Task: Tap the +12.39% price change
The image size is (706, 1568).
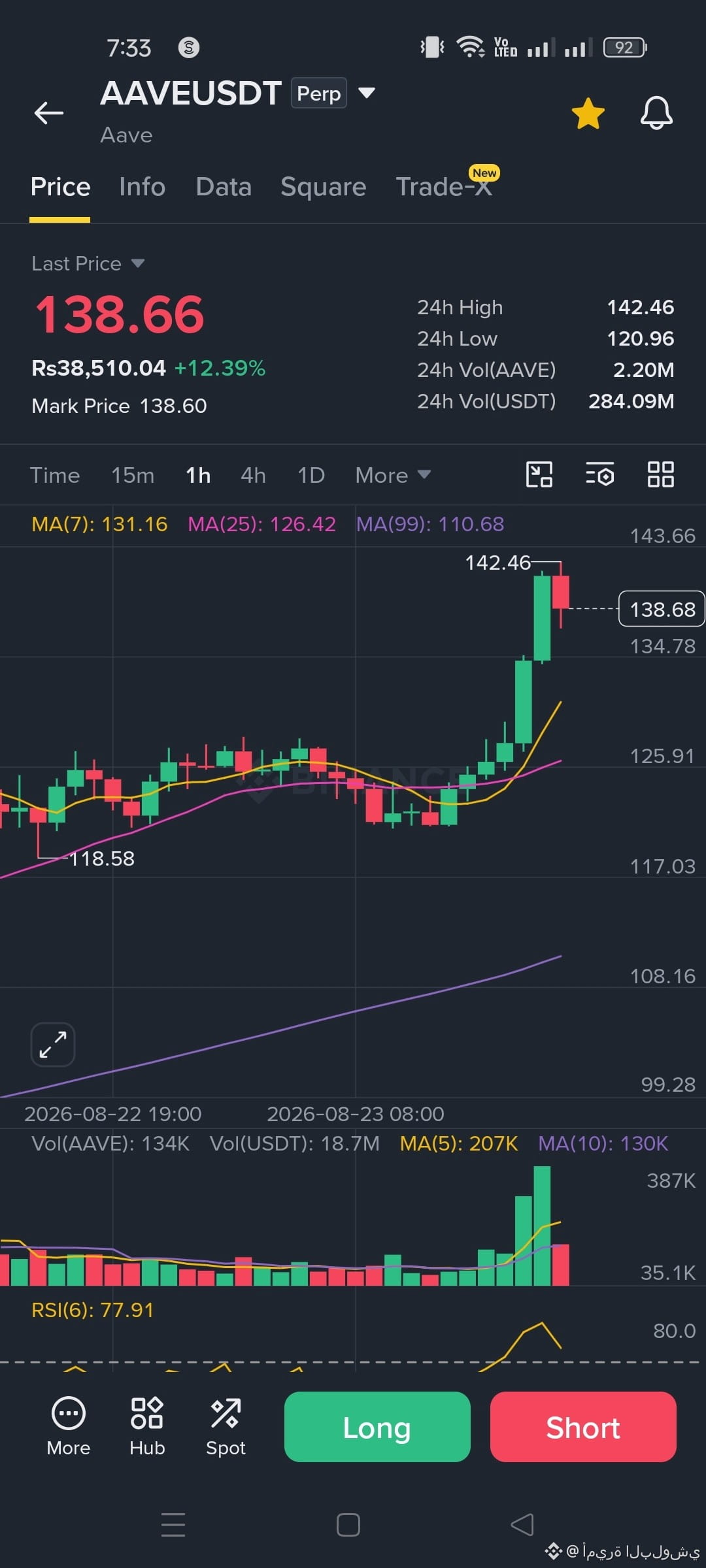Action: tap(220, 368)
